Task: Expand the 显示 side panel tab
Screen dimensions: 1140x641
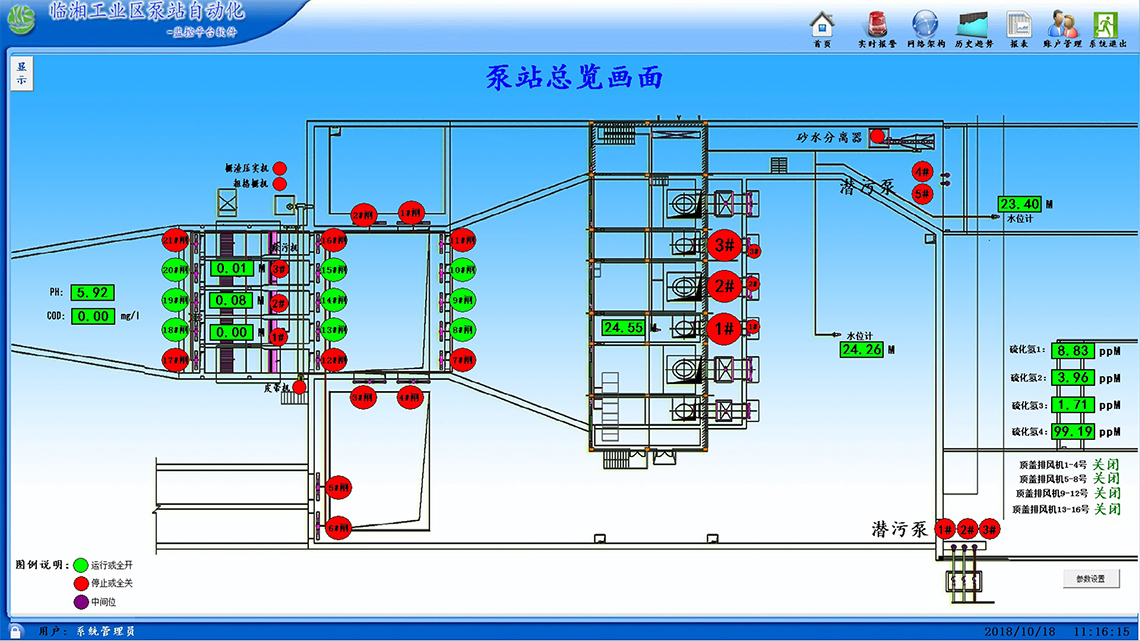Action: (21, 74)
